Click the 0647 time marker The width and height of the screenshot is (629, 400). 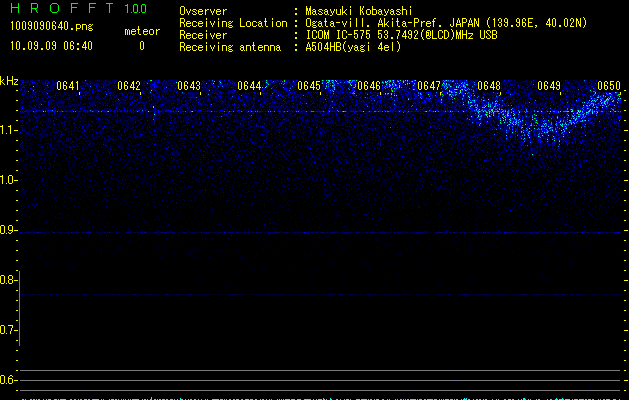click(x=429, y=86)
